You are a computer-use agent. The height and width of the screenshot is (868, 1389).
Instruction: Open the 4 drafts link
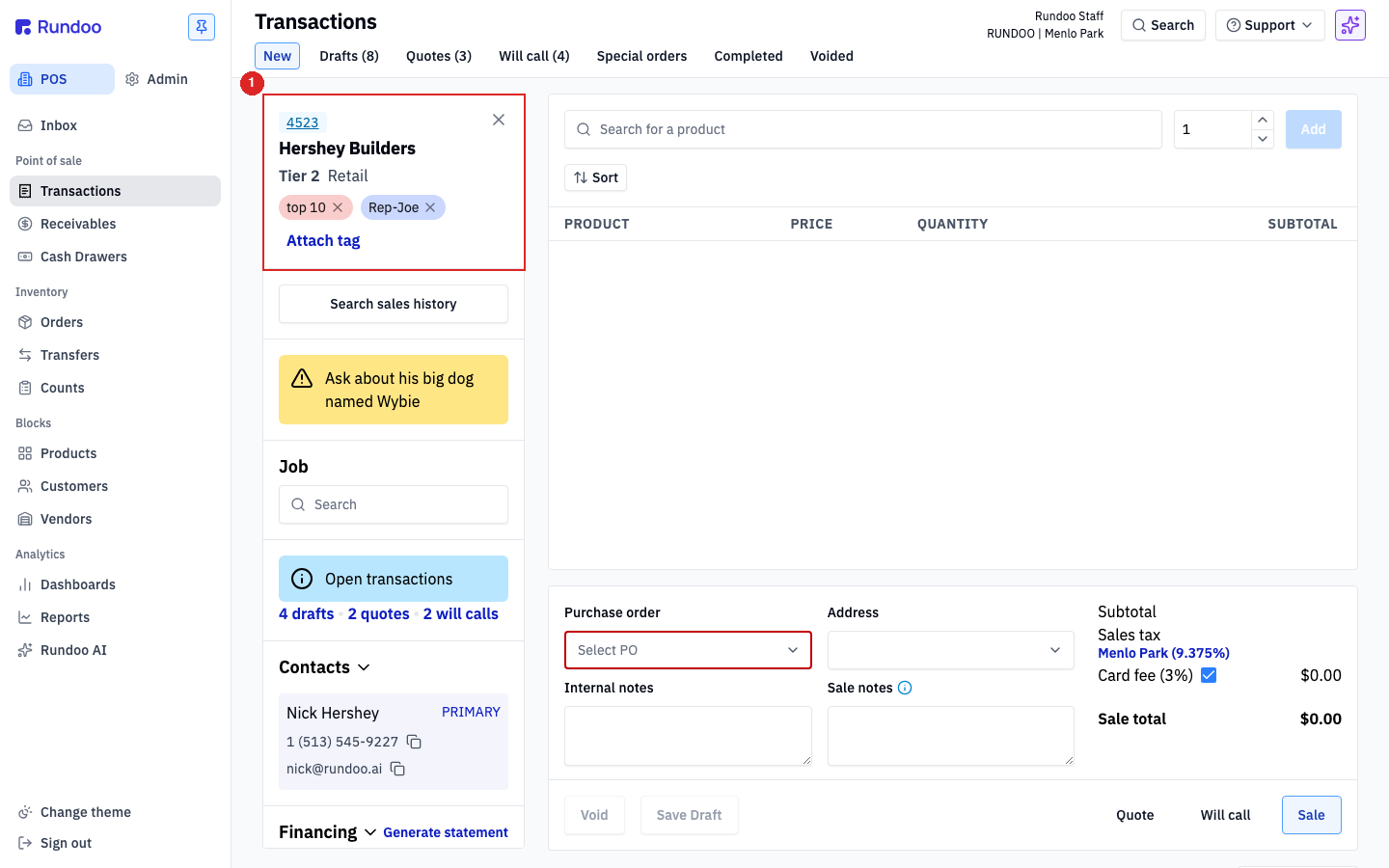pos(306,613)
